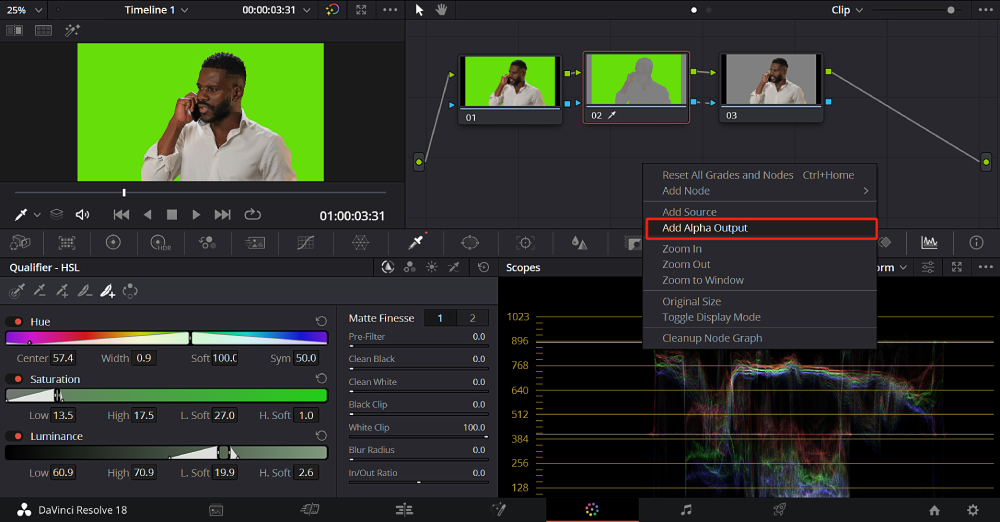Open the Color Warper palette
The width and height of the screenshot is (1000, 522).
(360, 242)
